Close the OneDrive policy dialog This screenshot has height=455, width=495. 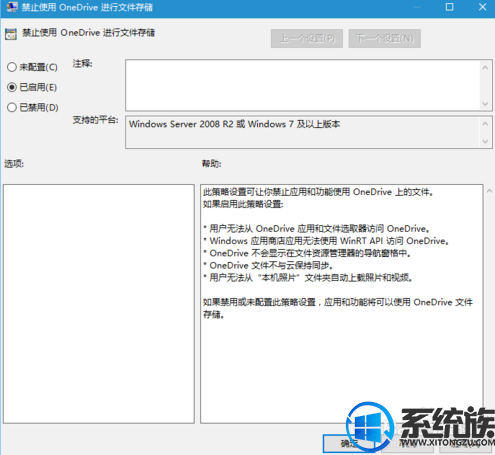[482, 7]
